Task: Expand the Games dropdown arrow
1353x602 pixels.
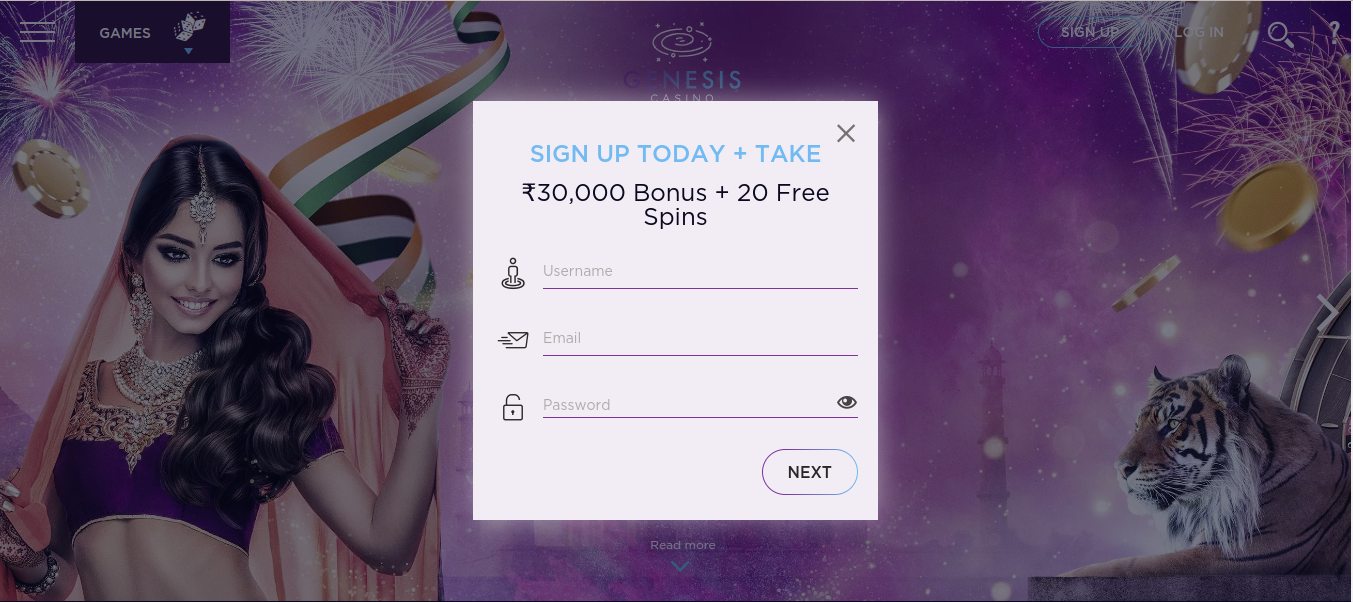Action: (x=188, y=50)
